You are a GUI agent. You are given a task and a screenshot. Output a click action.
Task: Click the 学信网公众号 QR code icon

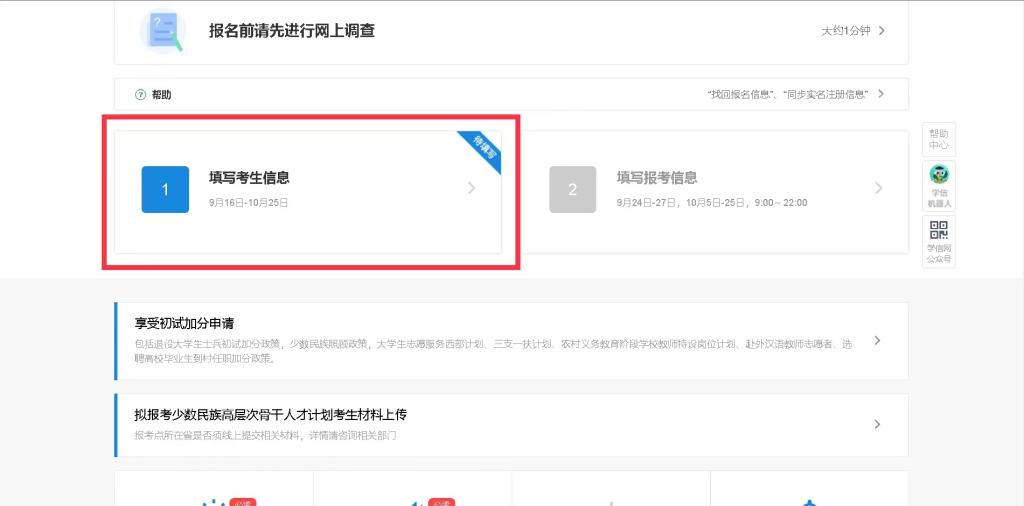(939, 231)
